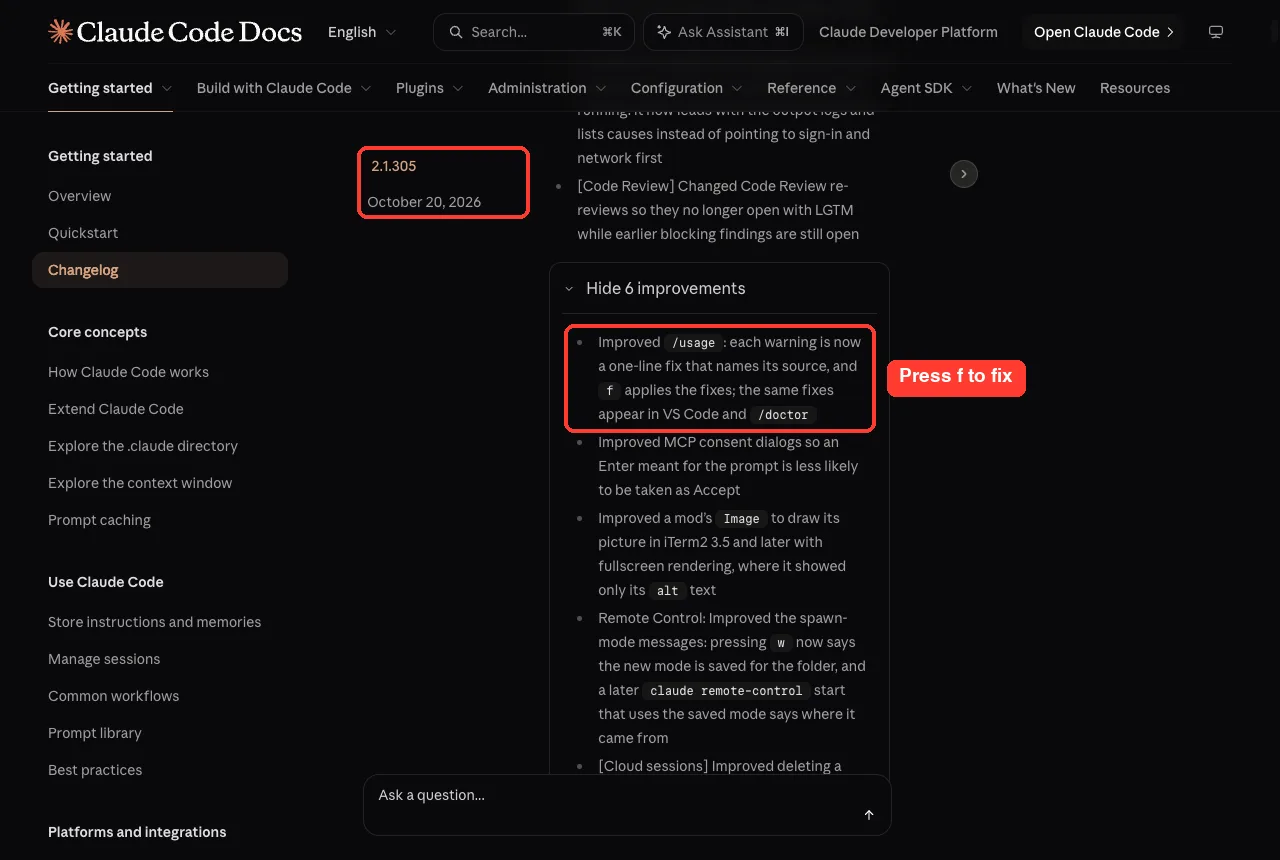Click the Core concepts sidebar heading
The image size is (1280, 860).
point(98,332)
